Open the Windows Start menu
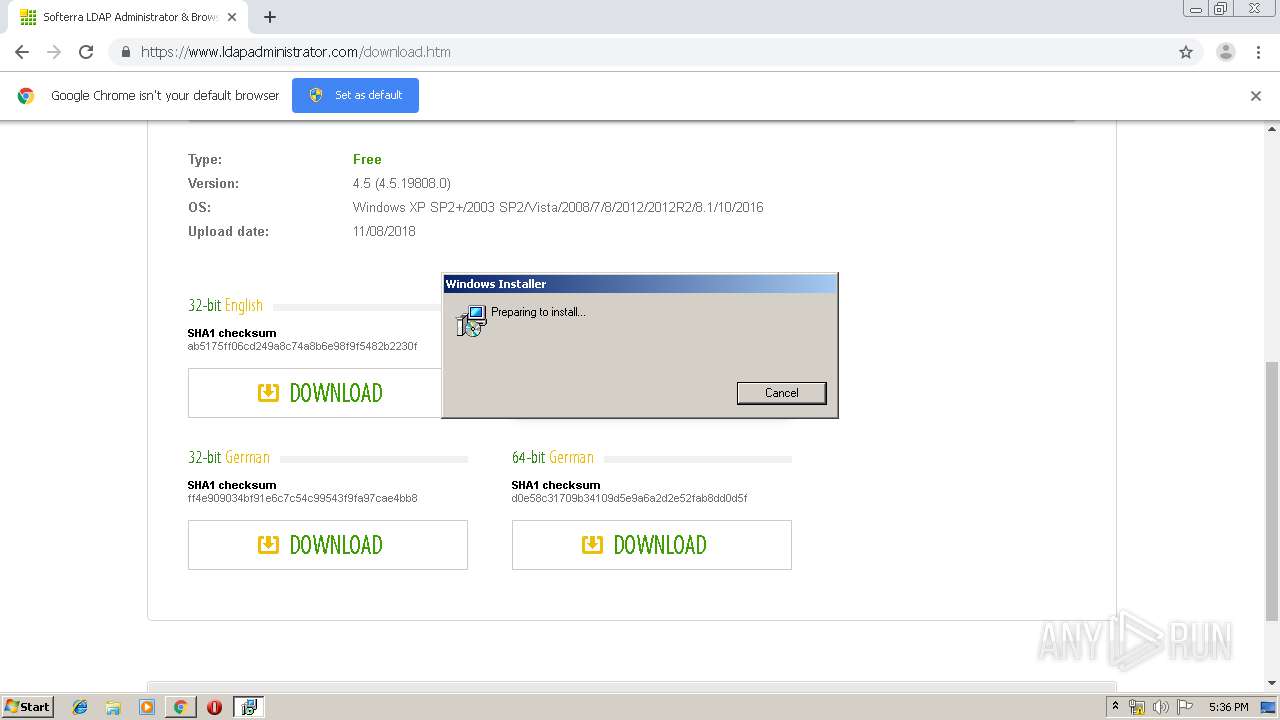This screenshot has width=1280, height=720. click(x=28, y=706)
